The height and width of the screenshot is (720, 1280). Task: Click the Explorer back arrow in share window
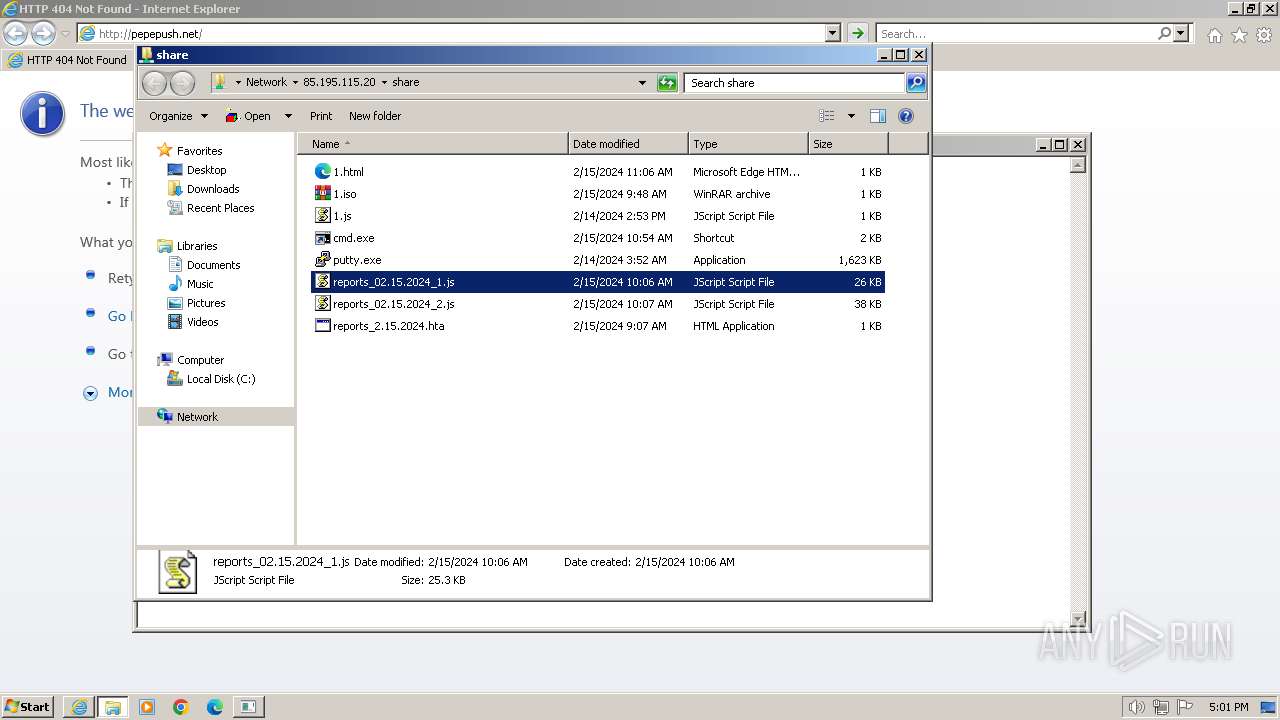click(x=154, y=83)
